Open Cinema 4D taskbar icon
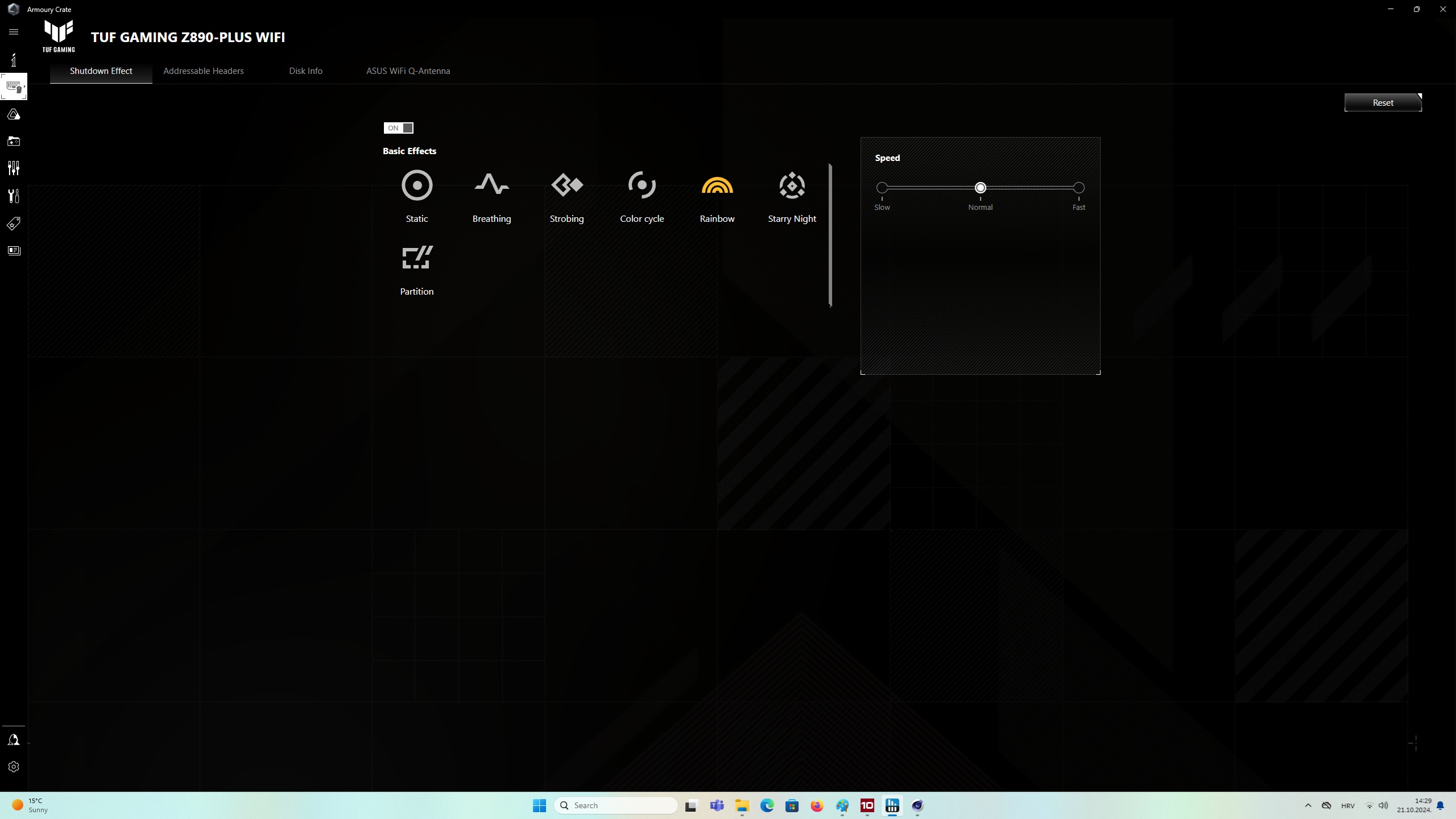 coord(917,805)
